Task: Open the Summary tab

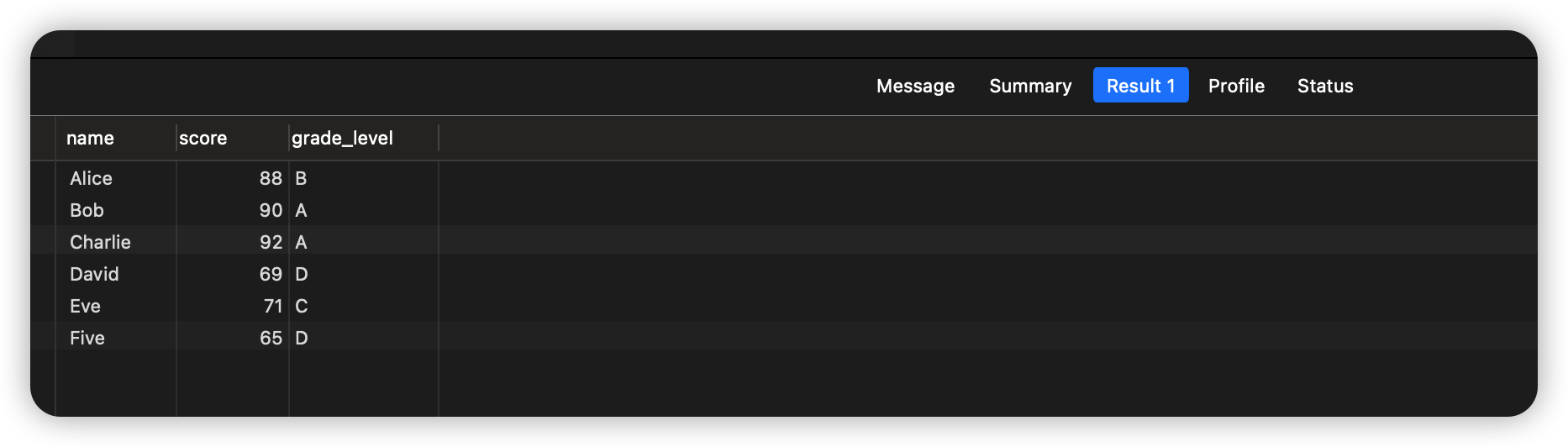Action: coord(1030,86)
